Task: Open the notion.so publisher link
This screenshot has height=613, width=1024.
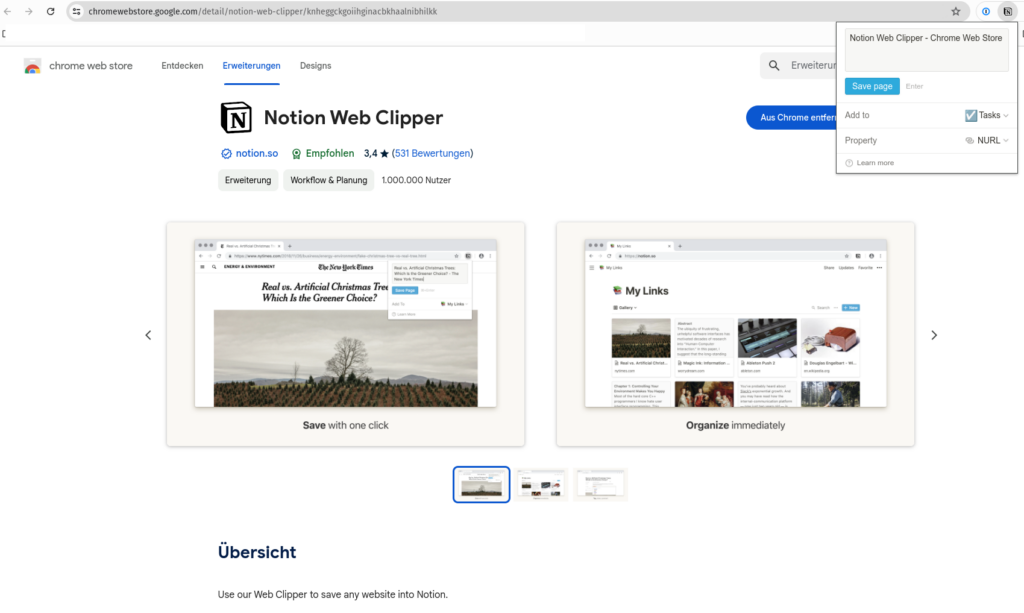Action: 257,153
